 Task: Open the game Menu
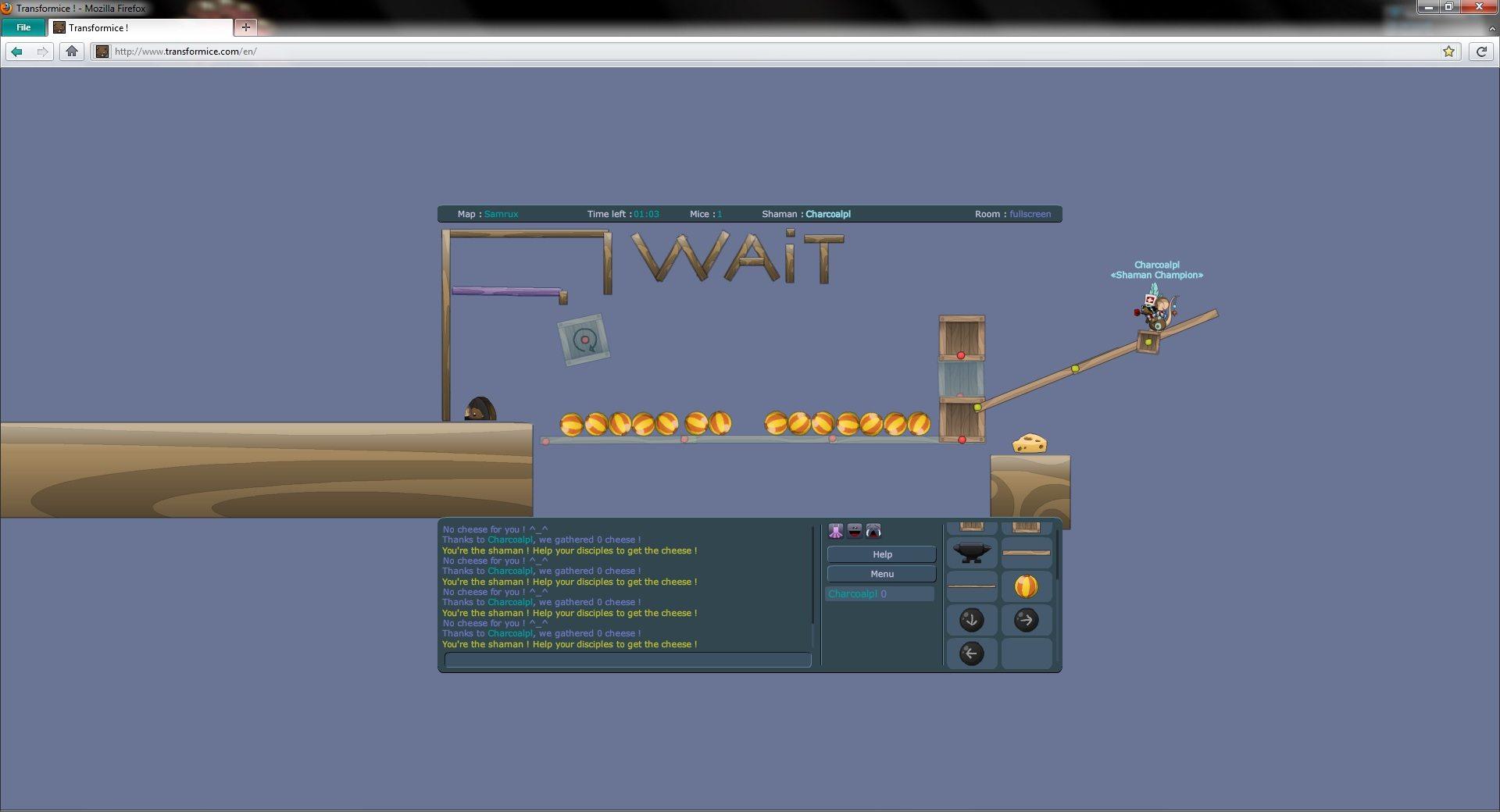tap(881, 574)
